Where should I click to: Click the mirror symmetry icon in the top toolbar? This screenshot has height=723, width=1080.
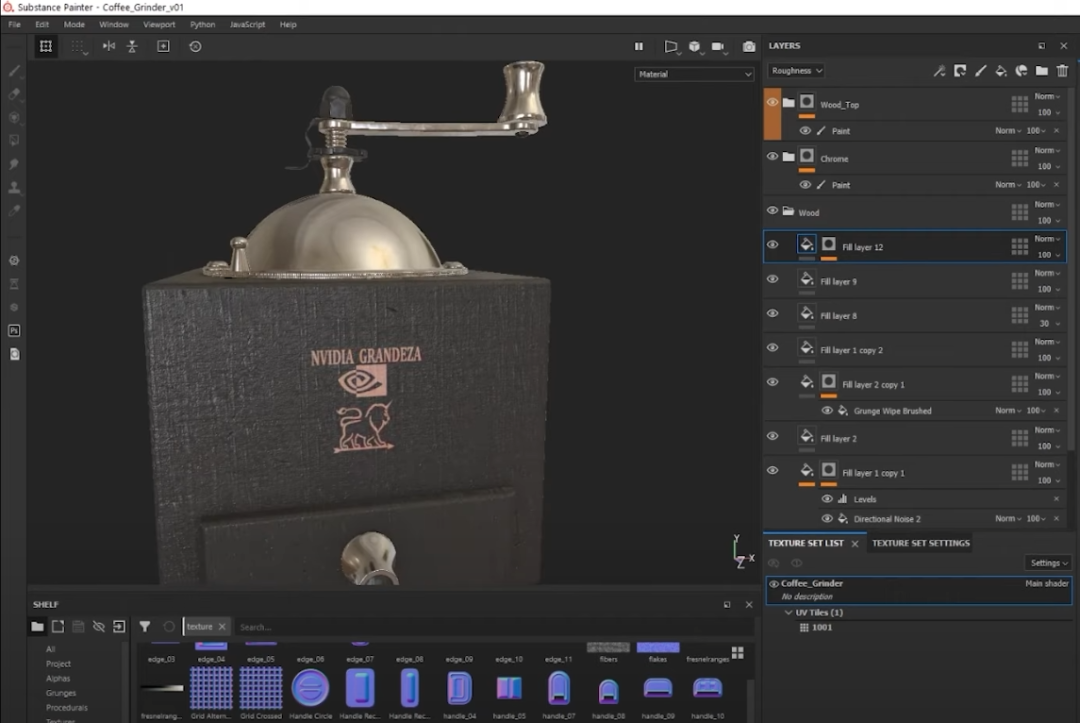109,46
